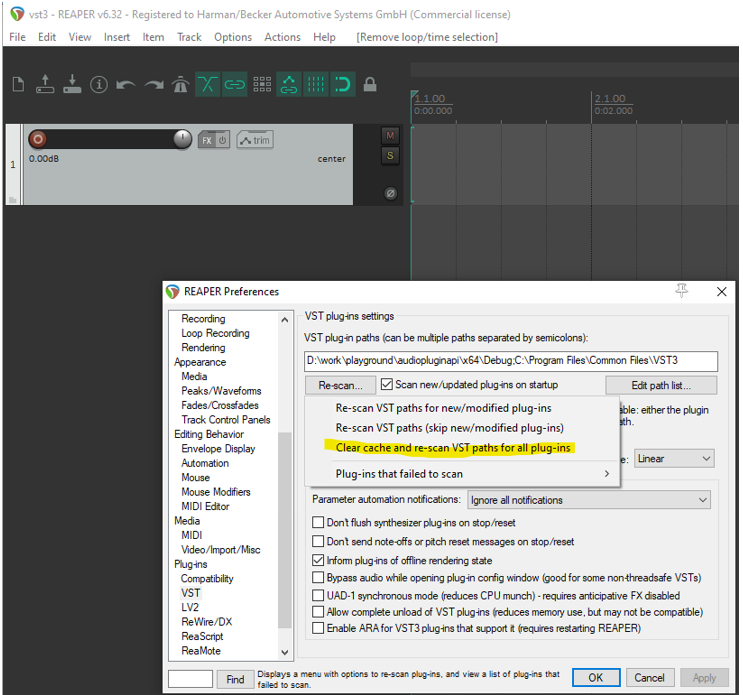Uncheck Inform plug-ins of offline rendering
The height and width of the screenshot is (695, 743).
tap(318, 560)
